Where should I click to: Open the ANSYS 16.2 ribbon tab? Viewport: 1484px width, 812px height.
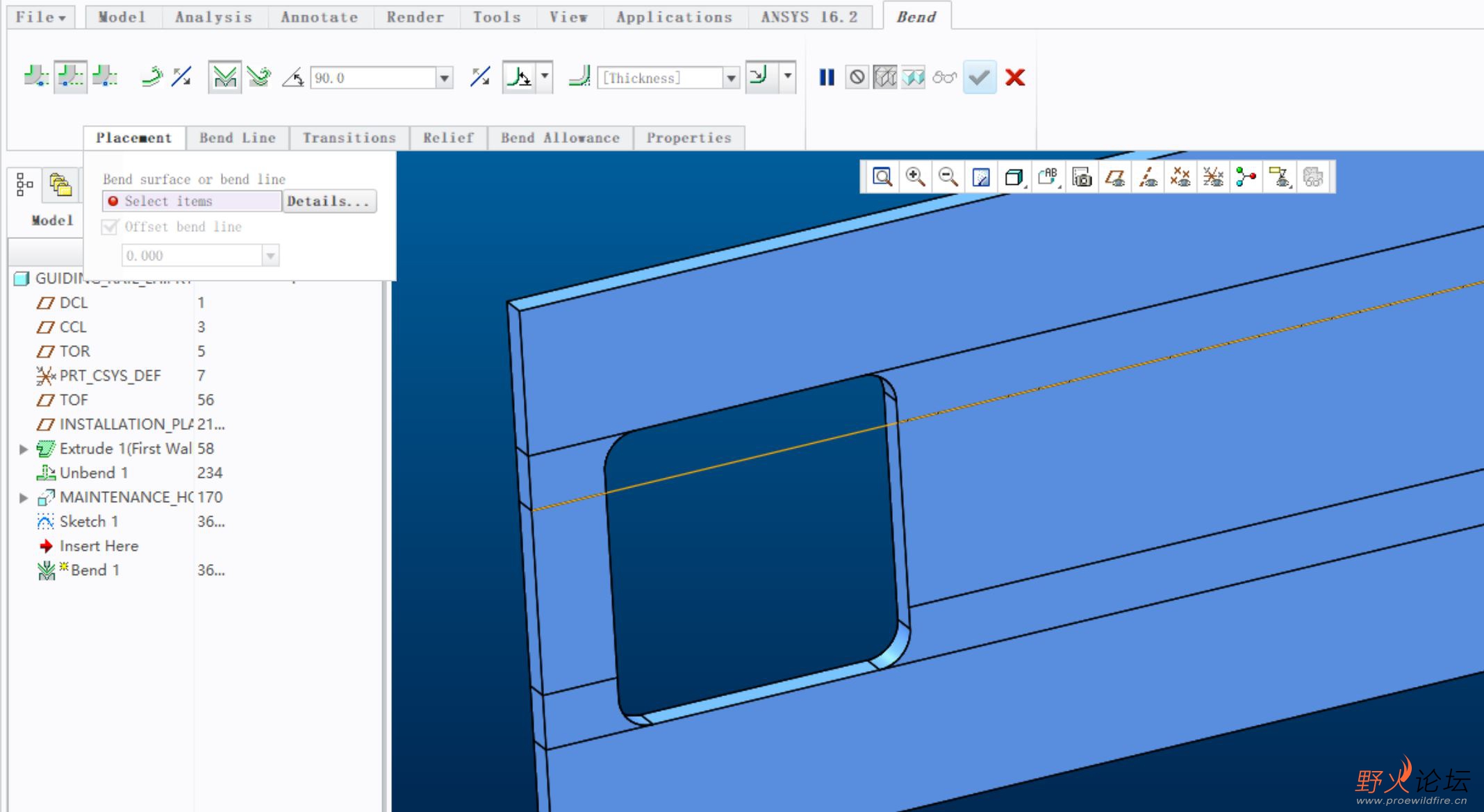pos(809,17)
